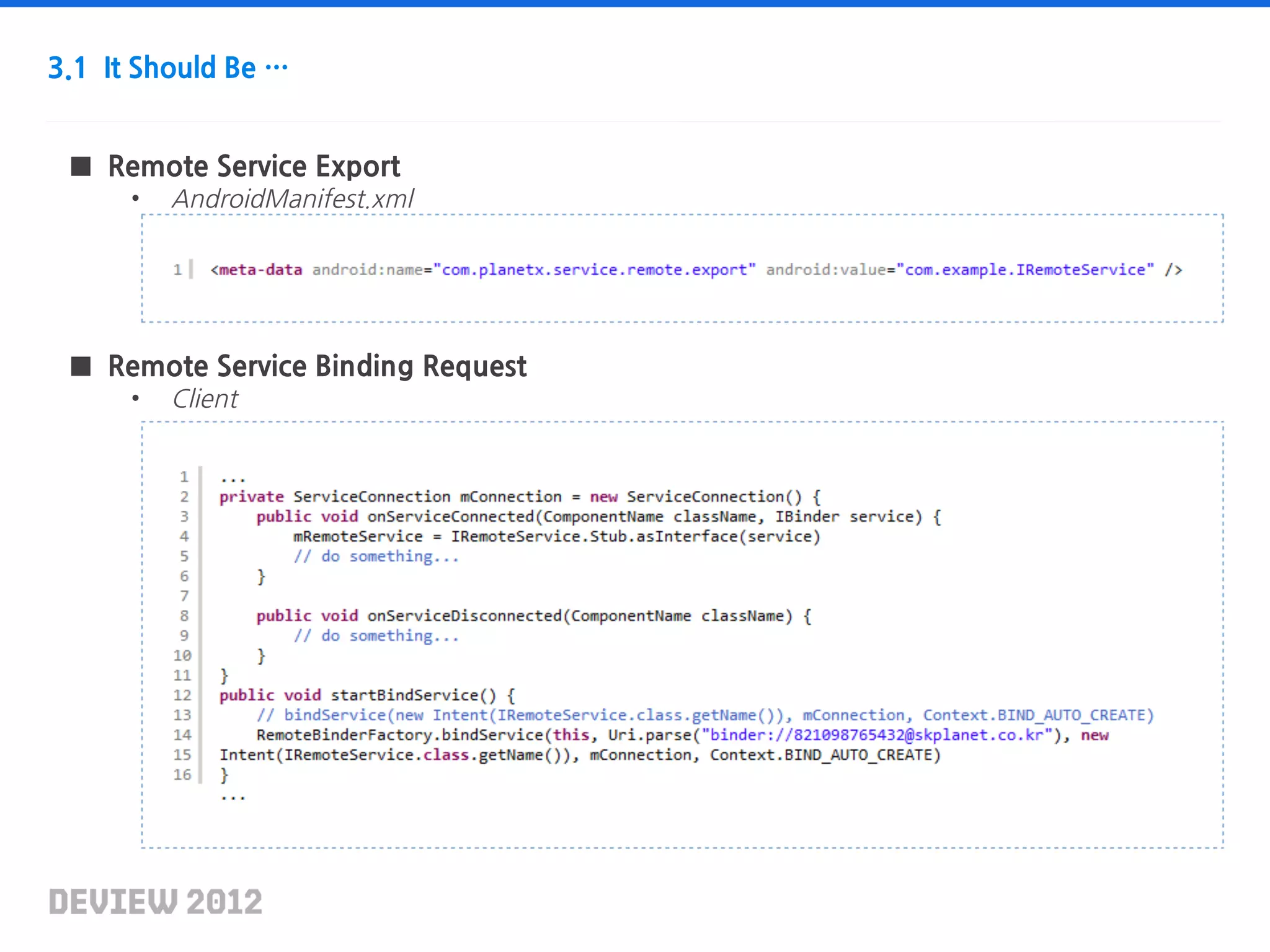Click the black square bullet beside Binding Request
Viewport: 1270px width, 952px height.
[81, 366]
